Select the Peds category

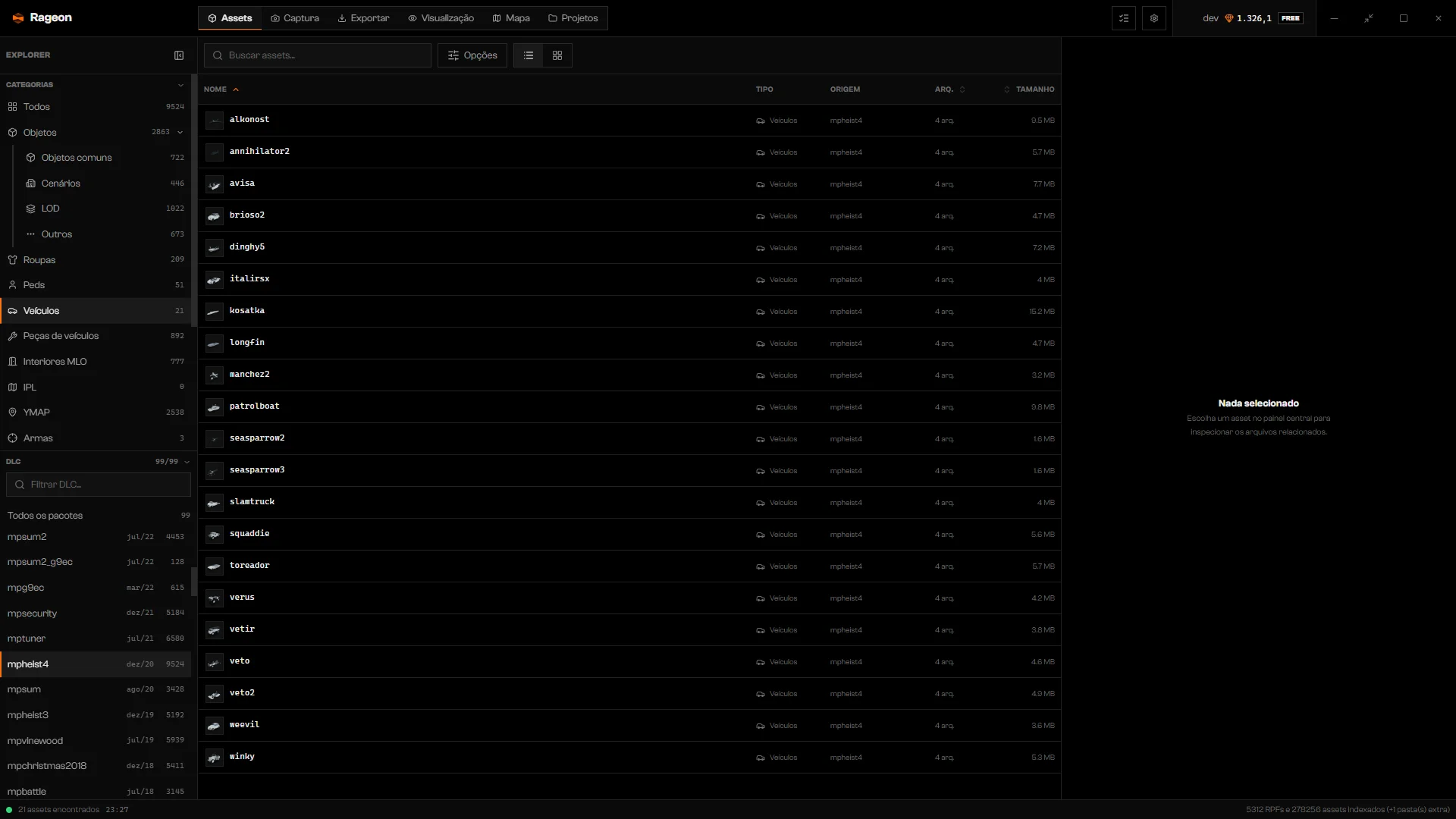(x=96, y=285)
